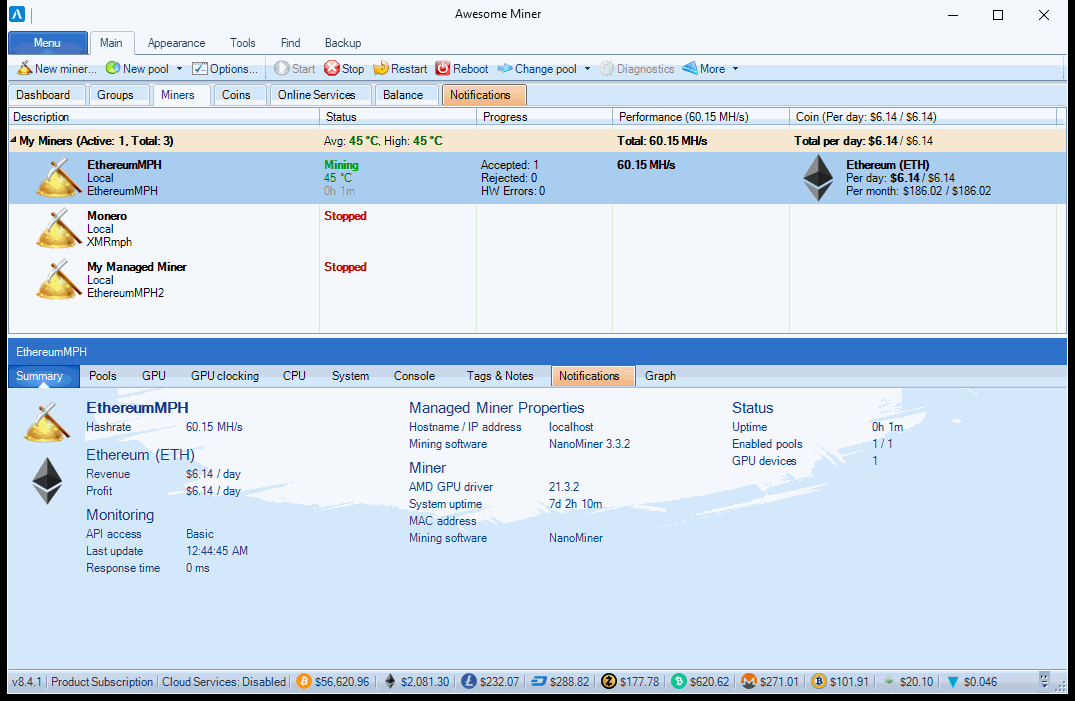Image resolution: width=1075 pixels, height=701 pixels.
Task: Select the My Managed Miner gold-pile icon
Action: (x=58, y=279)
